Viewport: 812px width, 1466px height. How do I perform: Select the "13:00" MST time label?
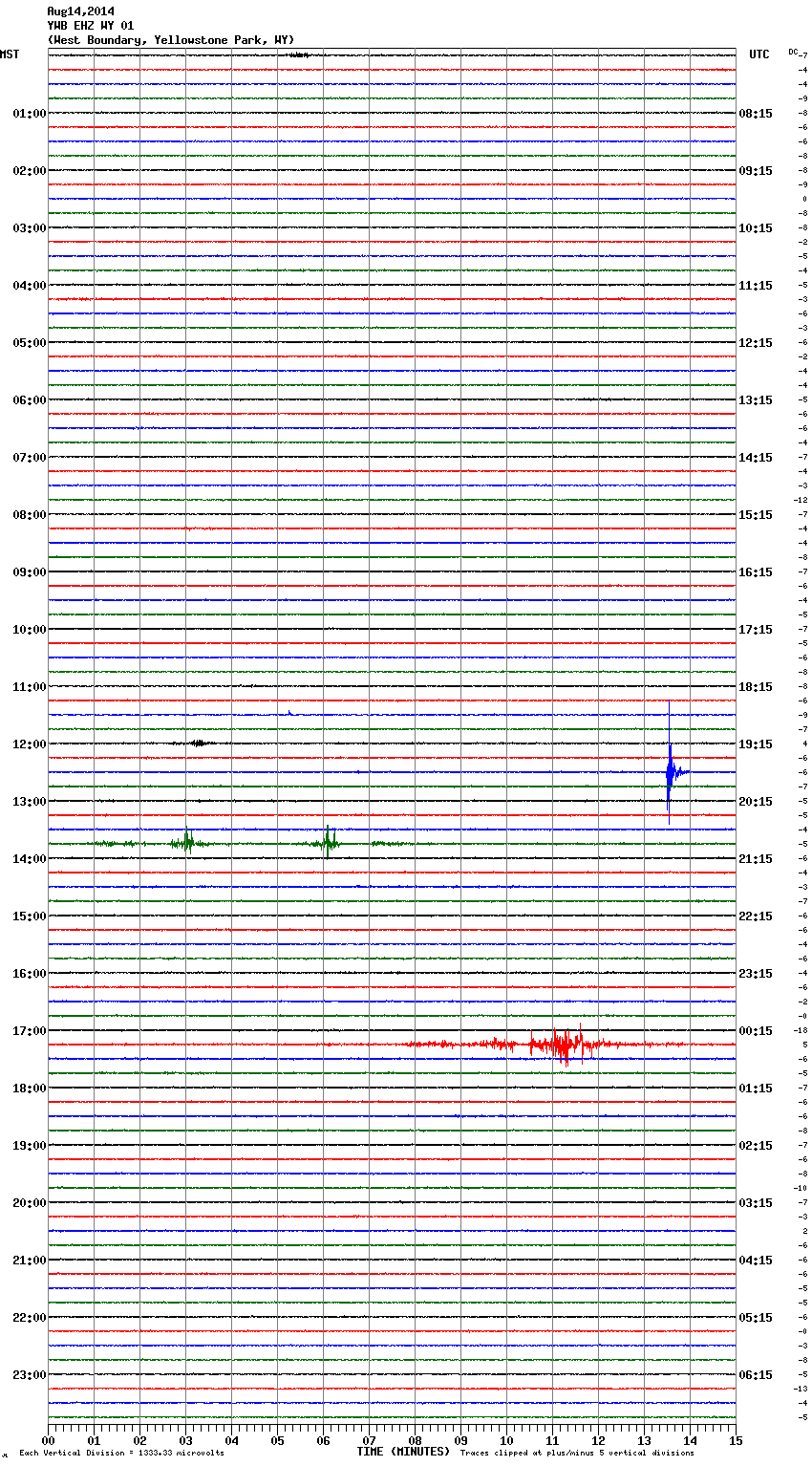coord(29,802)
